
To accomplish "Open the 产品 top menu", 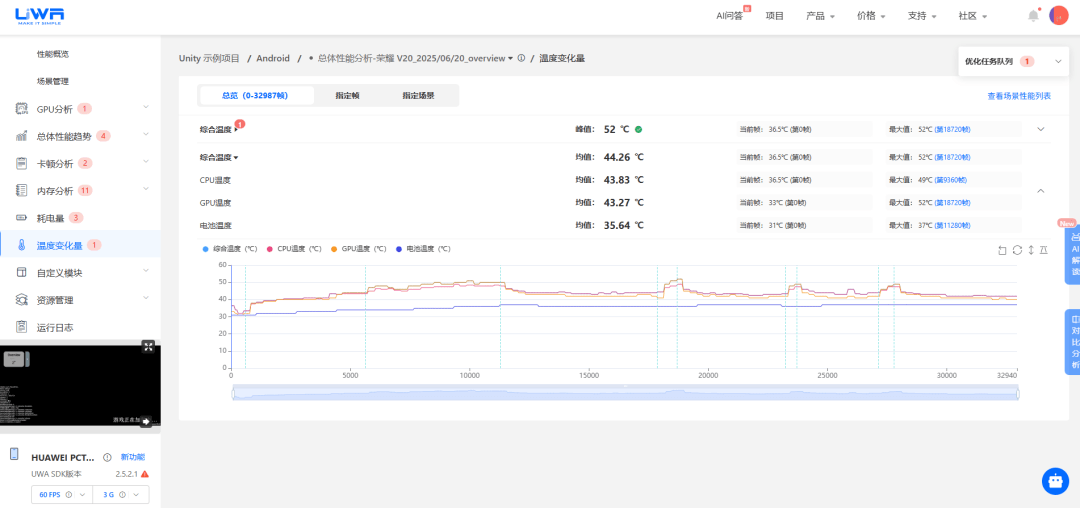I will tap(820, 16).
